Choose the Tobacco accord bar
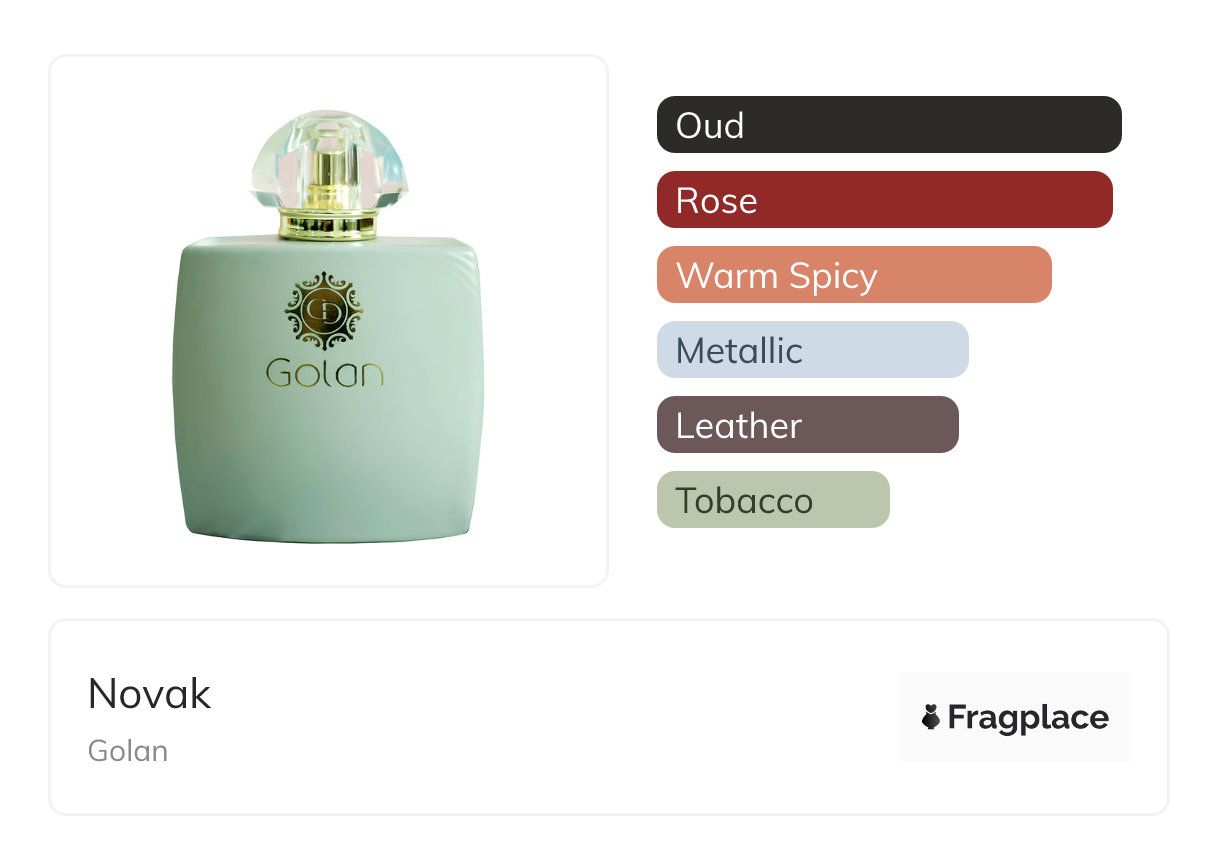Image resolution: width=1218 pixels, height=864 pixels. [x=773, y=500]
